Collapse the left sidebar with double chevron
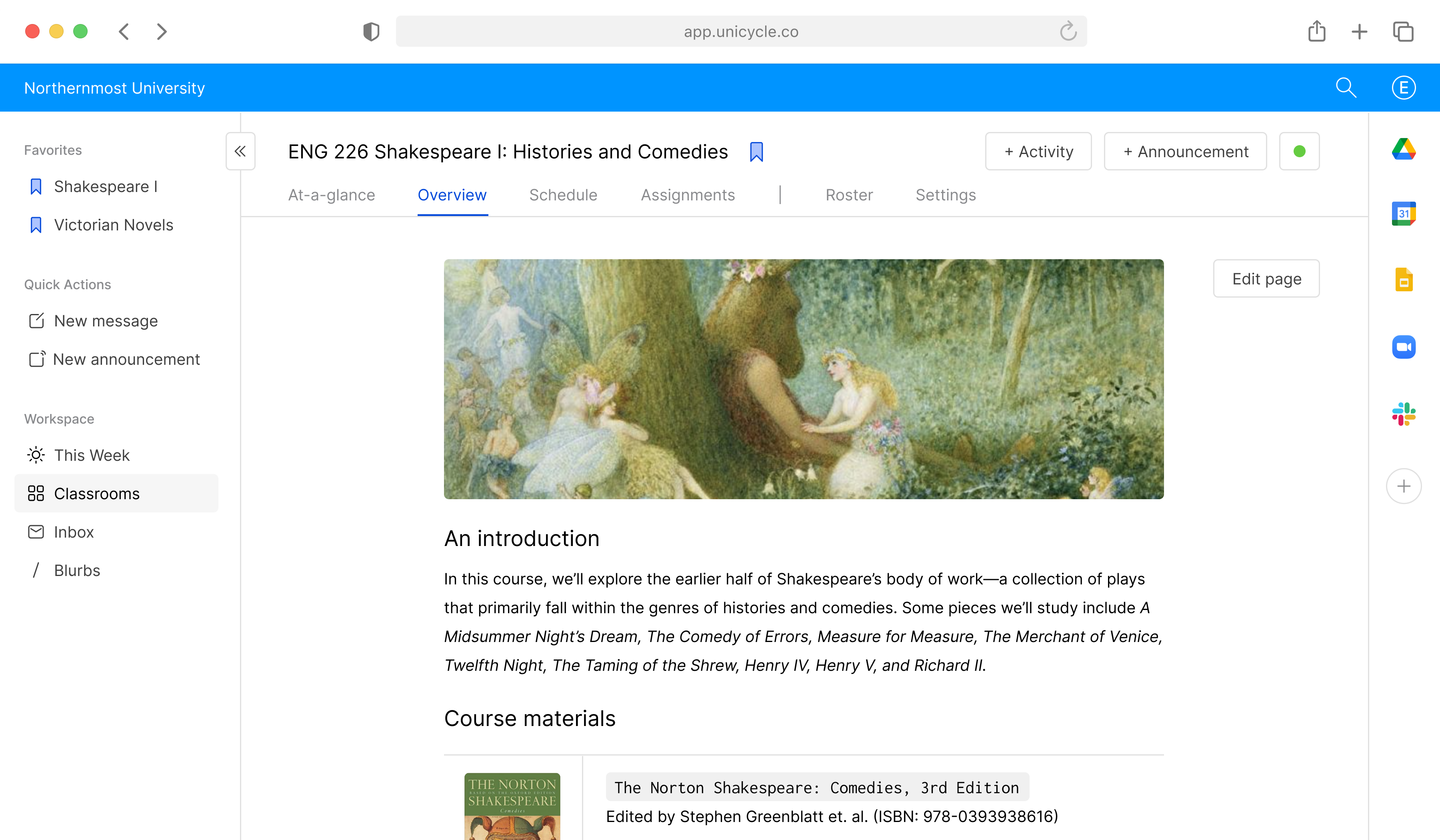This screenshot has width=1440, height=840. pyautogui.click(x=240, y=152)
